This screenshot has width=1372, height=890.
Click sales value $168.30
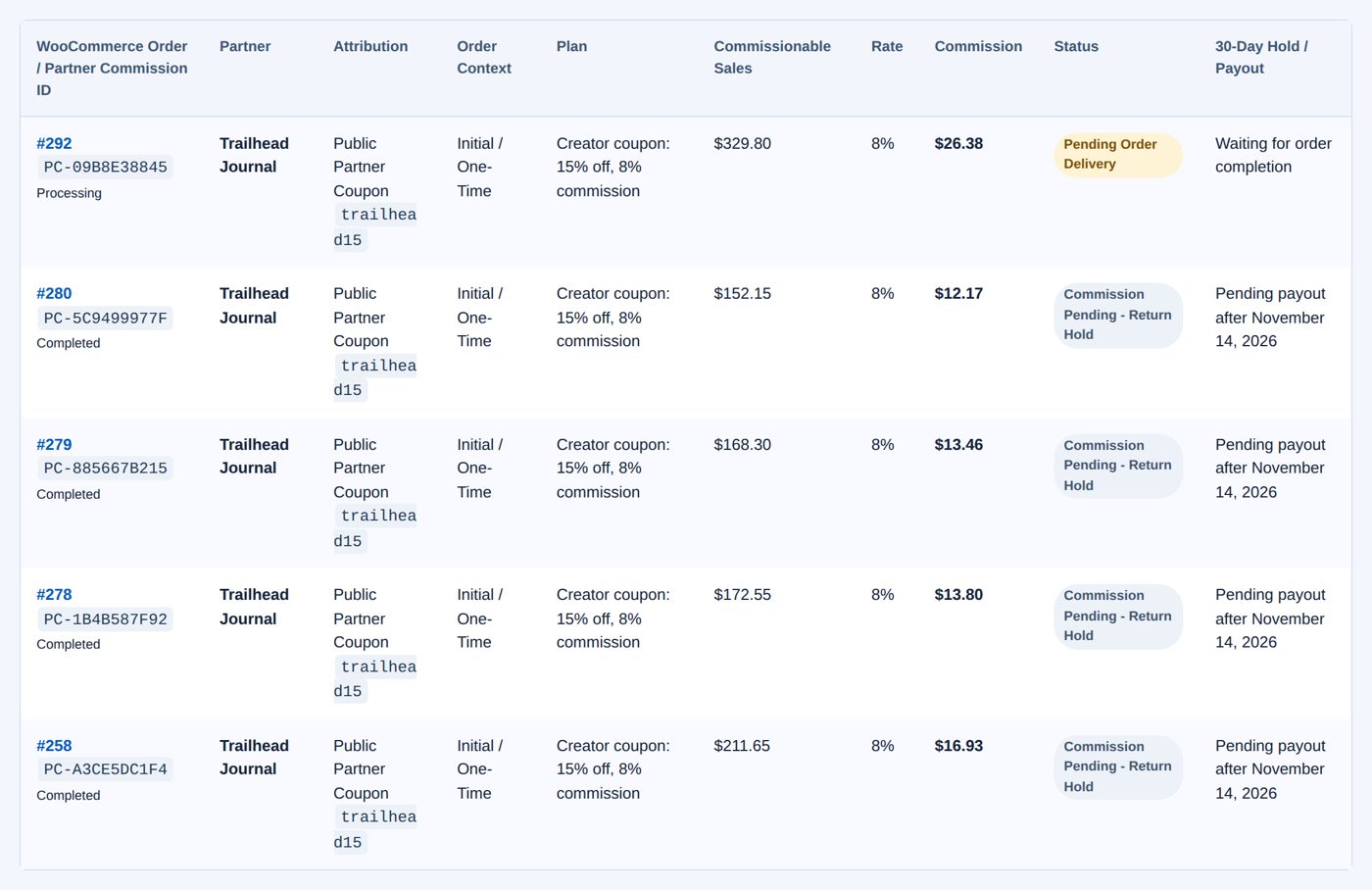point(742,444)
